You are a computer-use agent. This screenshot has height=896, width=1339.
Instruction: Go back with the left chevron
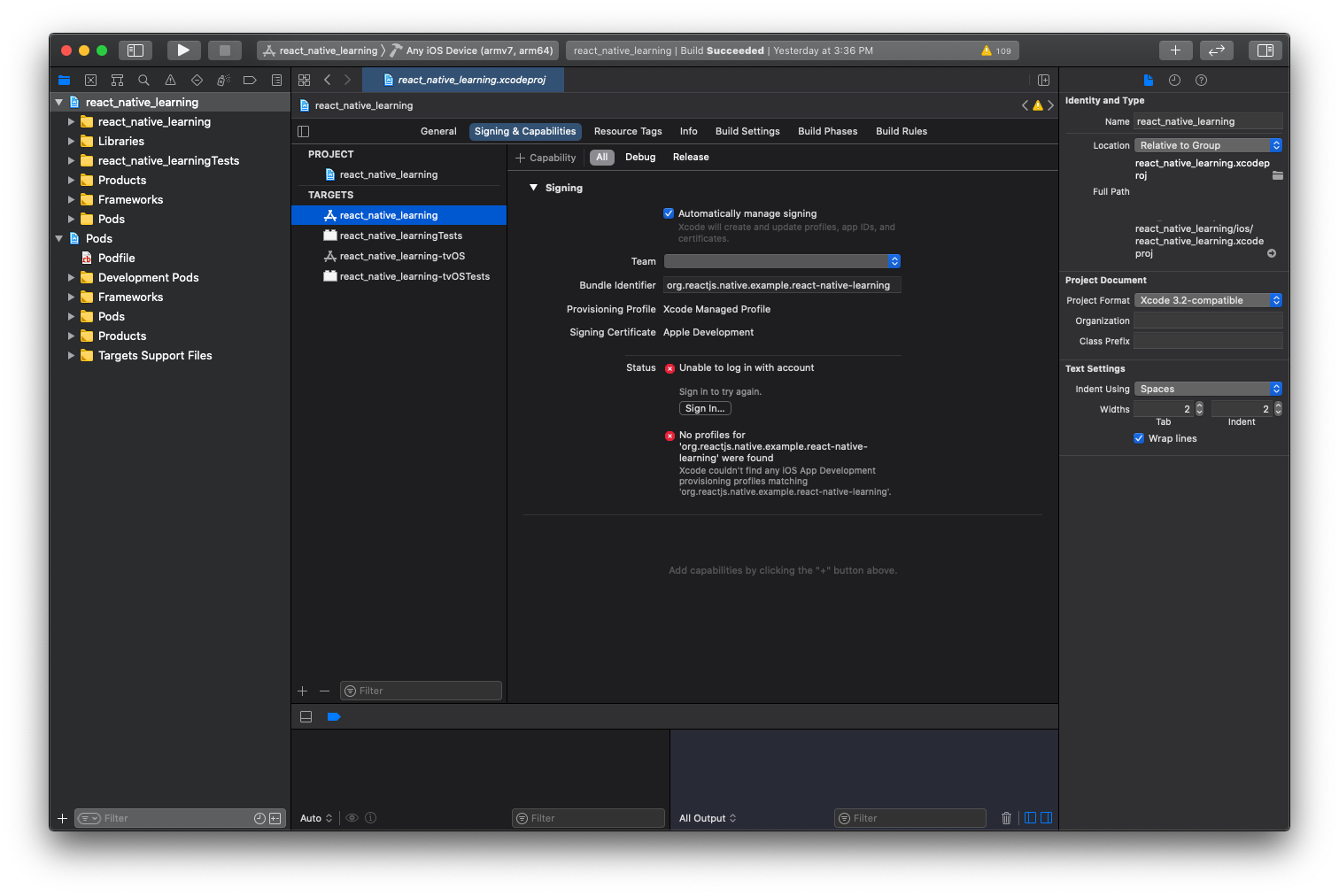(327, 80)
